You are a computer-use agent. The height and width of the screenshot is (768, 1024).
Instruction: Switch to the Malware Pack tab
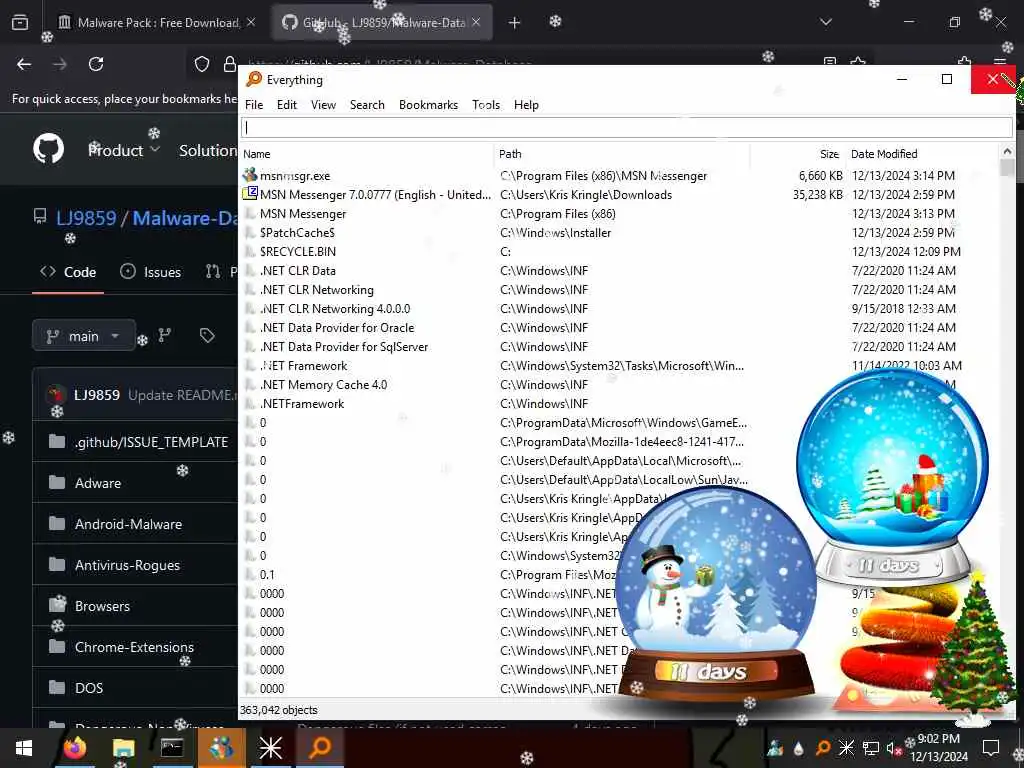tap(155, 22)
